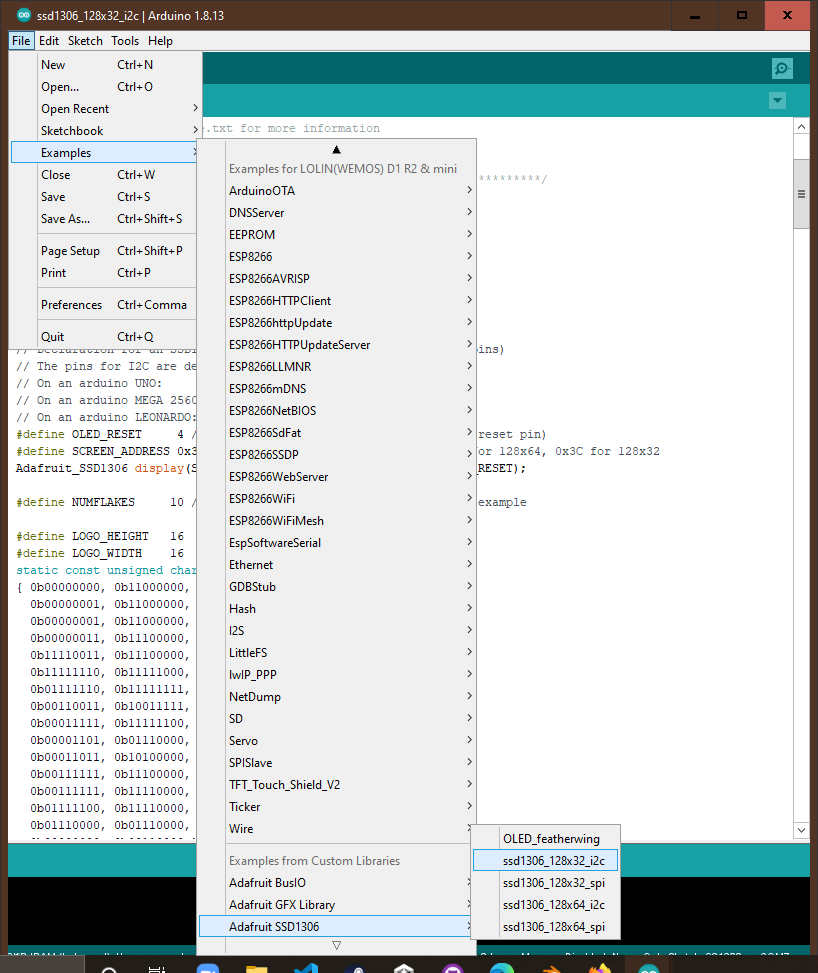Viewport: 818px width, 973px height.
Task: Open ESP8266NetBIOS examples
Action: pyautogui.click(x=337, y=411)
